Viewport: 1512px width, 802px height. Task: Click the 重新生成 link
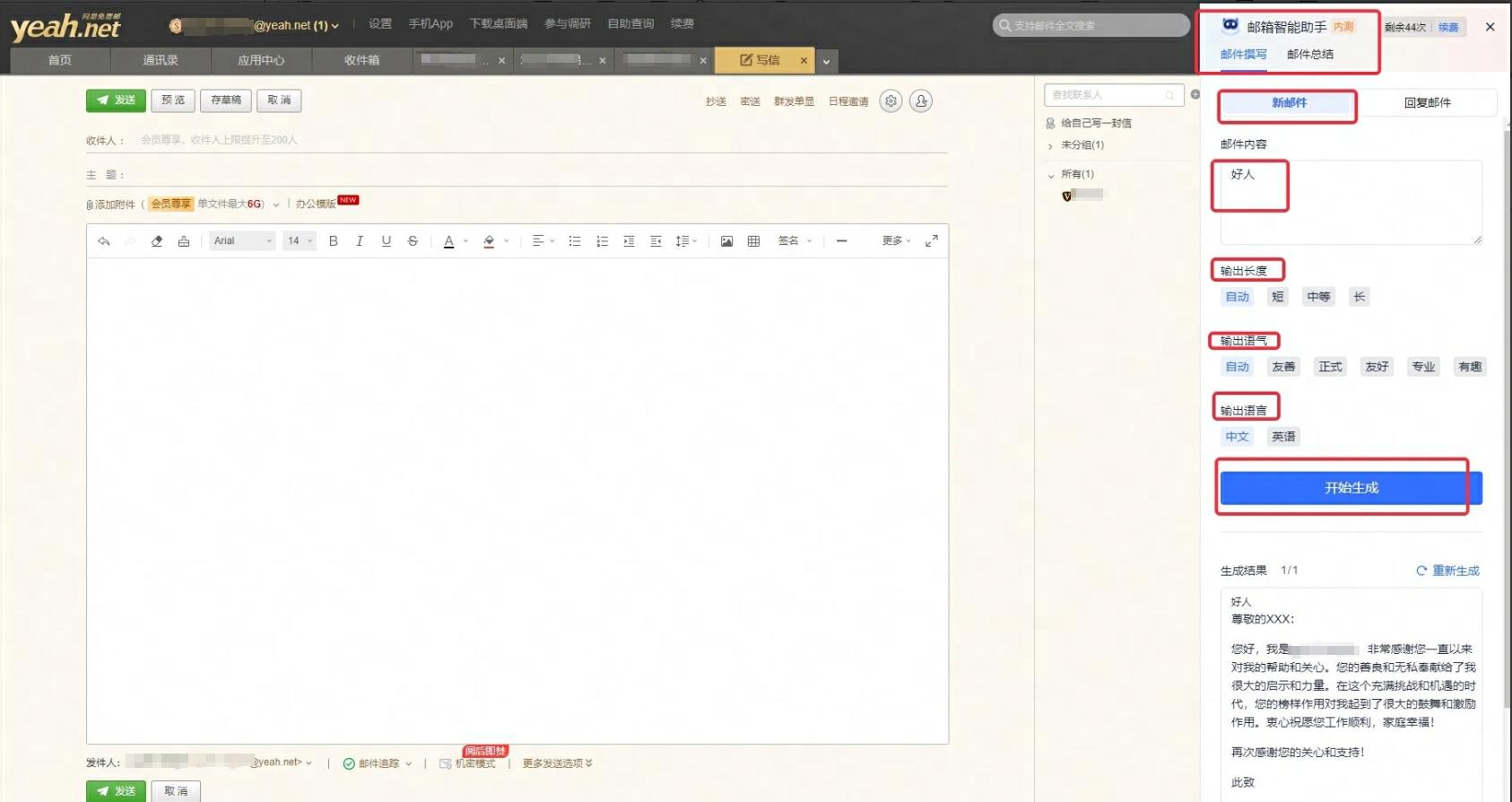coord(1447,571)
